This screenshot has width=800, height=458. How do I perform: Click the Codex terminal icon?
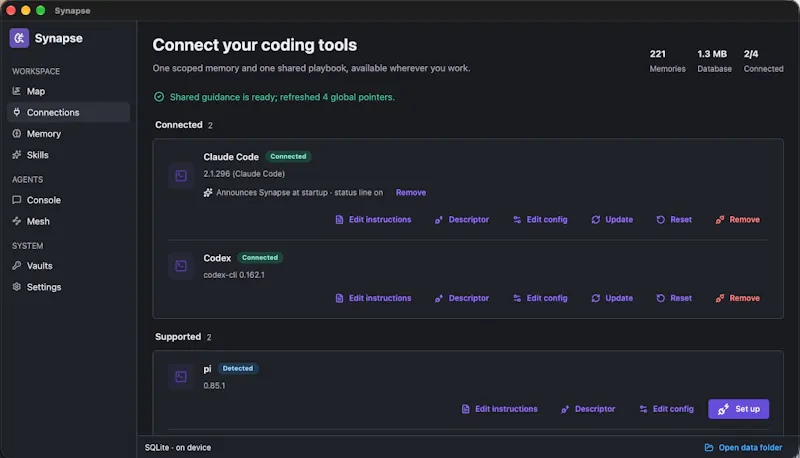(181, 266)
